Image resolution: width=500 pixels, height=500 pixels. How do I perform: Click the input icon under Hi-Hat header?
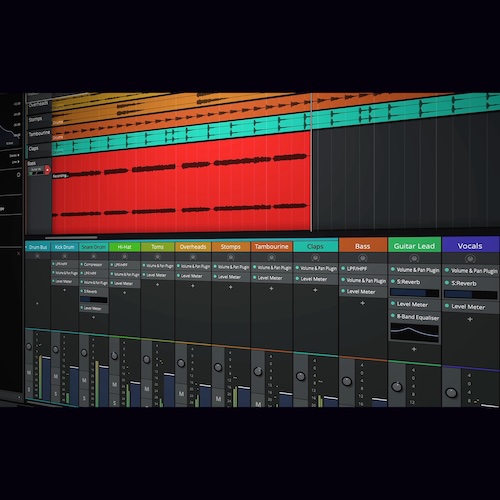coord(124,257)
